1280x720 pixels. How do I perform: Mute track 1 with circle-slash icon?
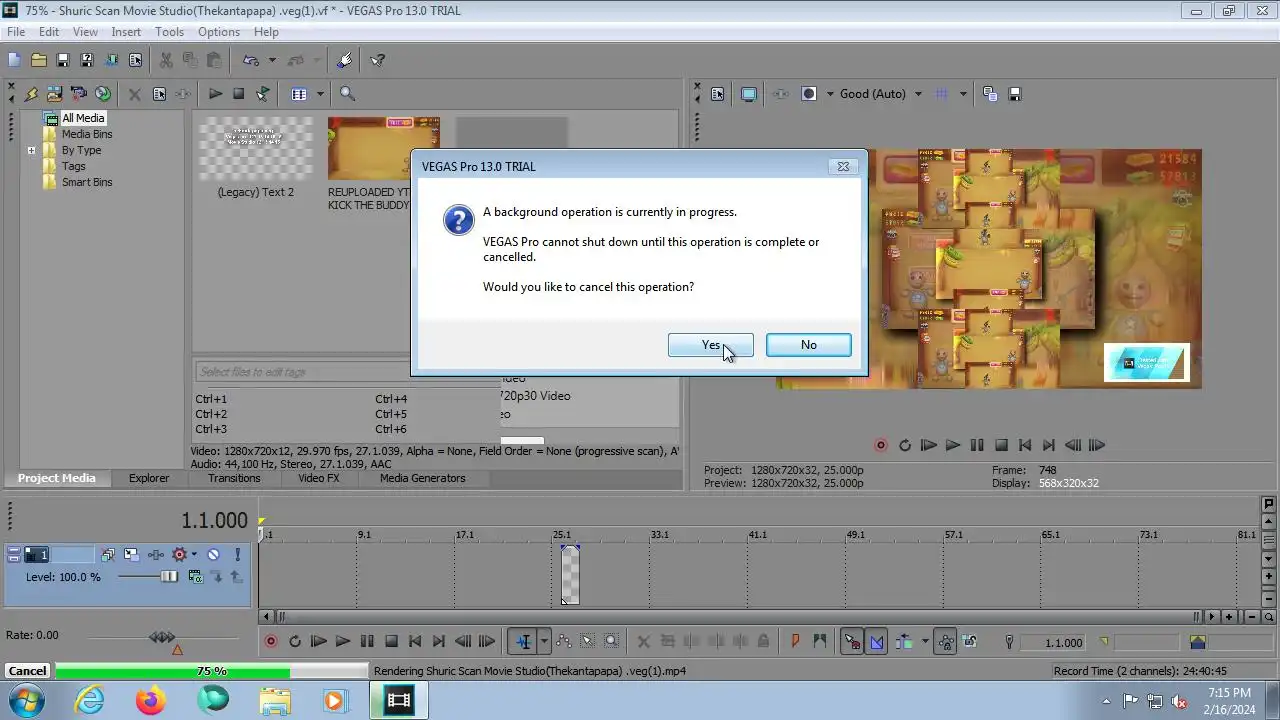213,554
